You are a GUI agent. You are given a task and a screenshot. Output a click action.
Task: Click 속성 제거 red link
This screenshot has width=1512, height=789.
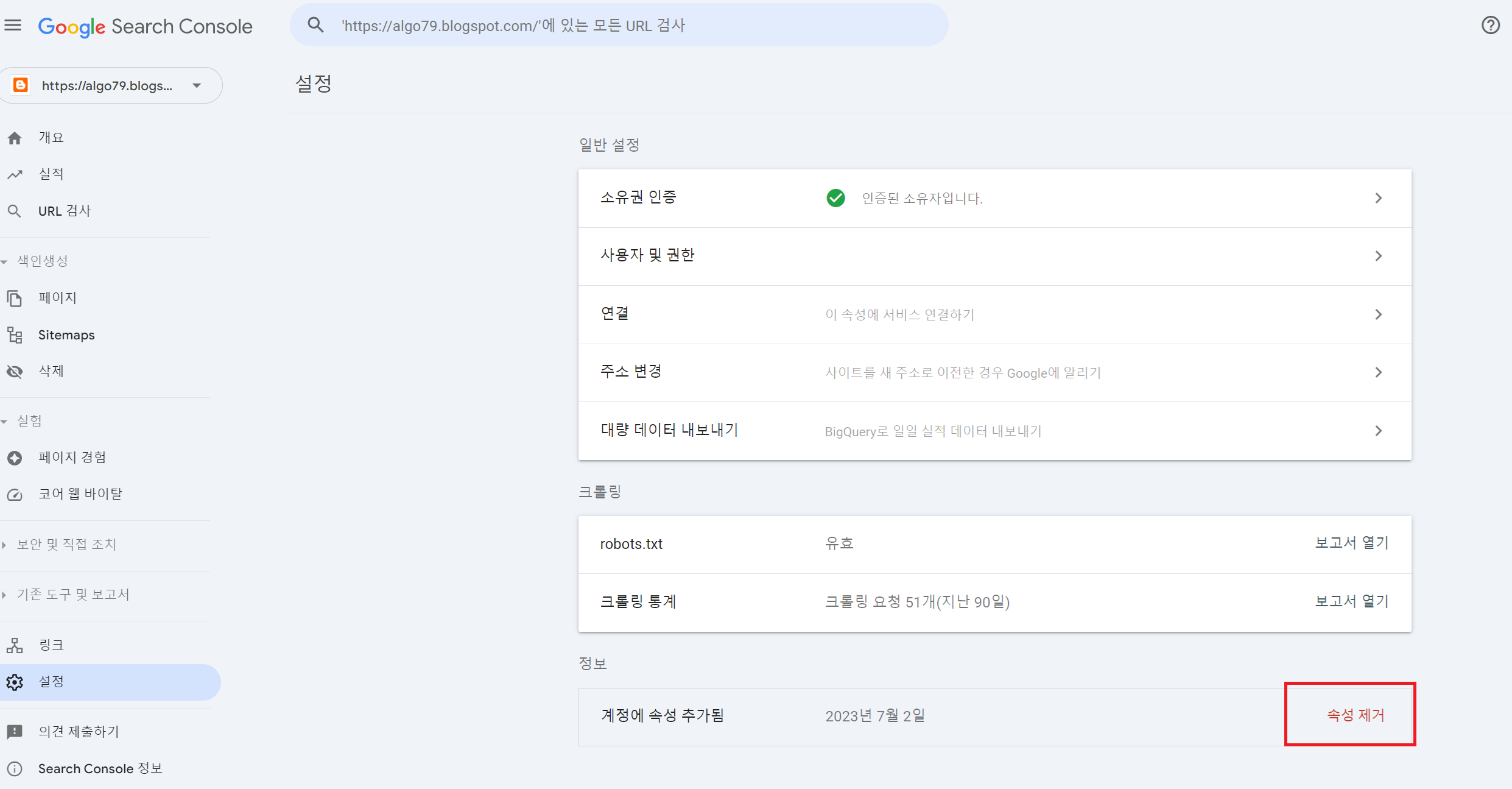[x=1356, y=715]
